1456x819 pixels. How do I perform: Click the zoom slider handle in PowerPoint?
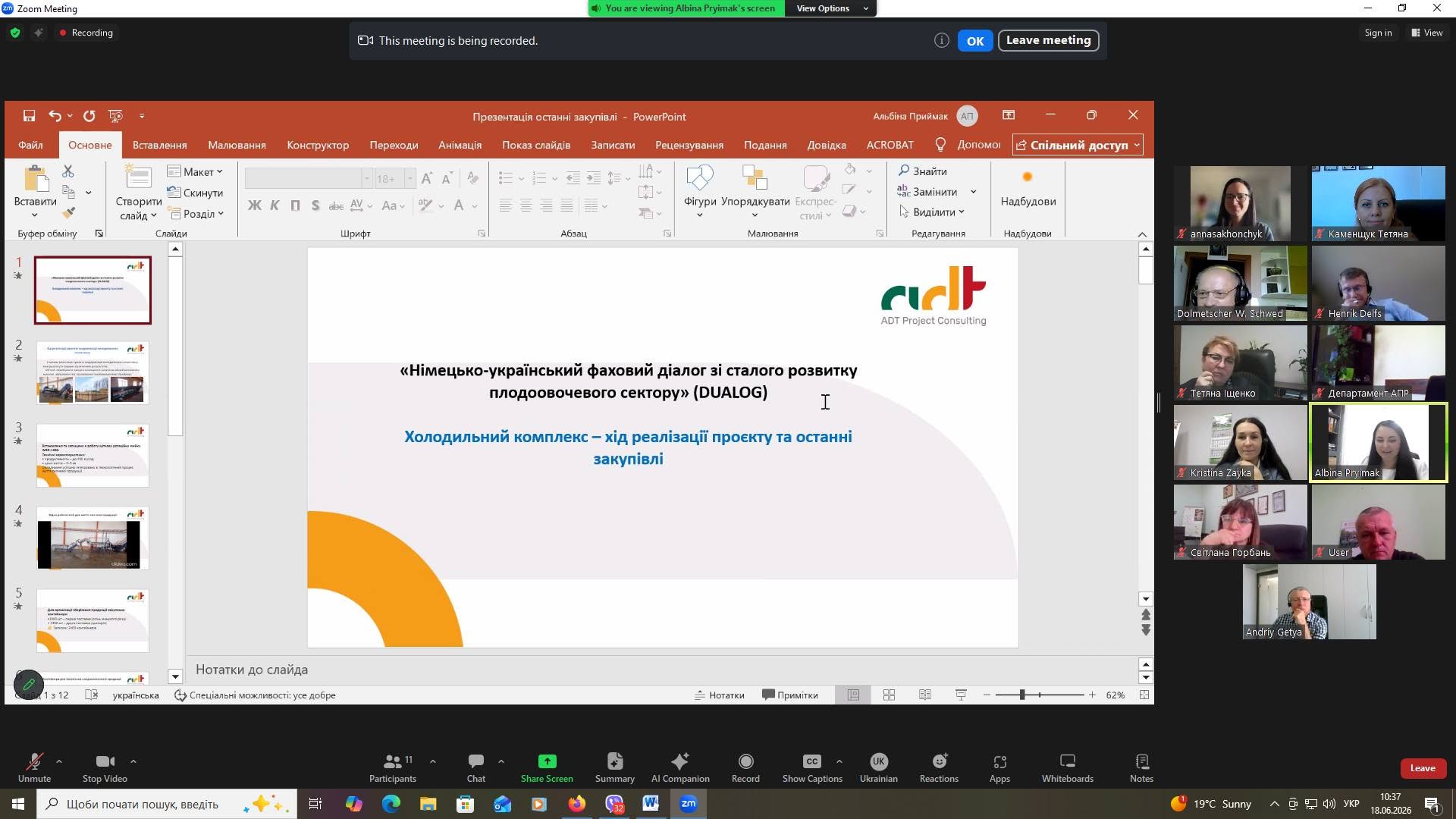[1022, 695]
